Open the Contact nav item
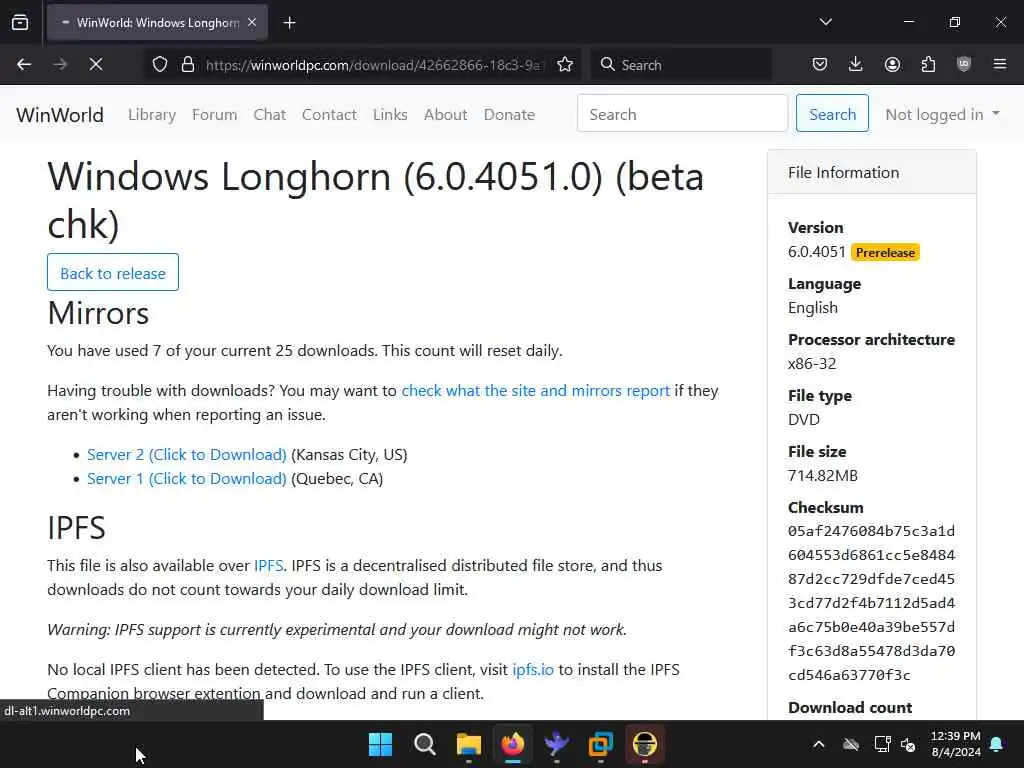Screen dimensions: 1024x768 pos(329,114)
